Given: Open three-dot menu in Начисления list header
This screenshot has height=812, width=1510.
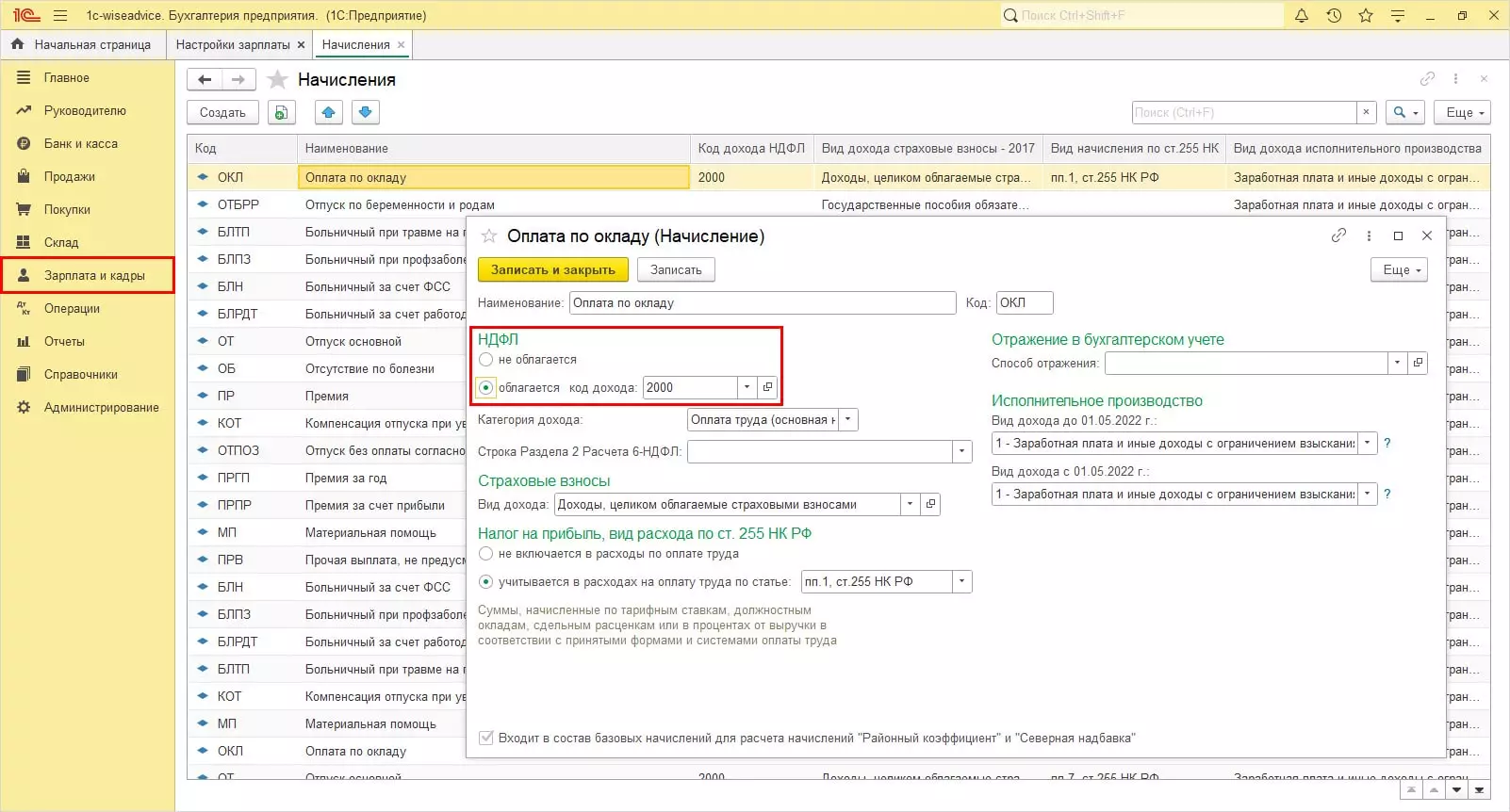Looking at the screenshot, I should click(1455, 79).
